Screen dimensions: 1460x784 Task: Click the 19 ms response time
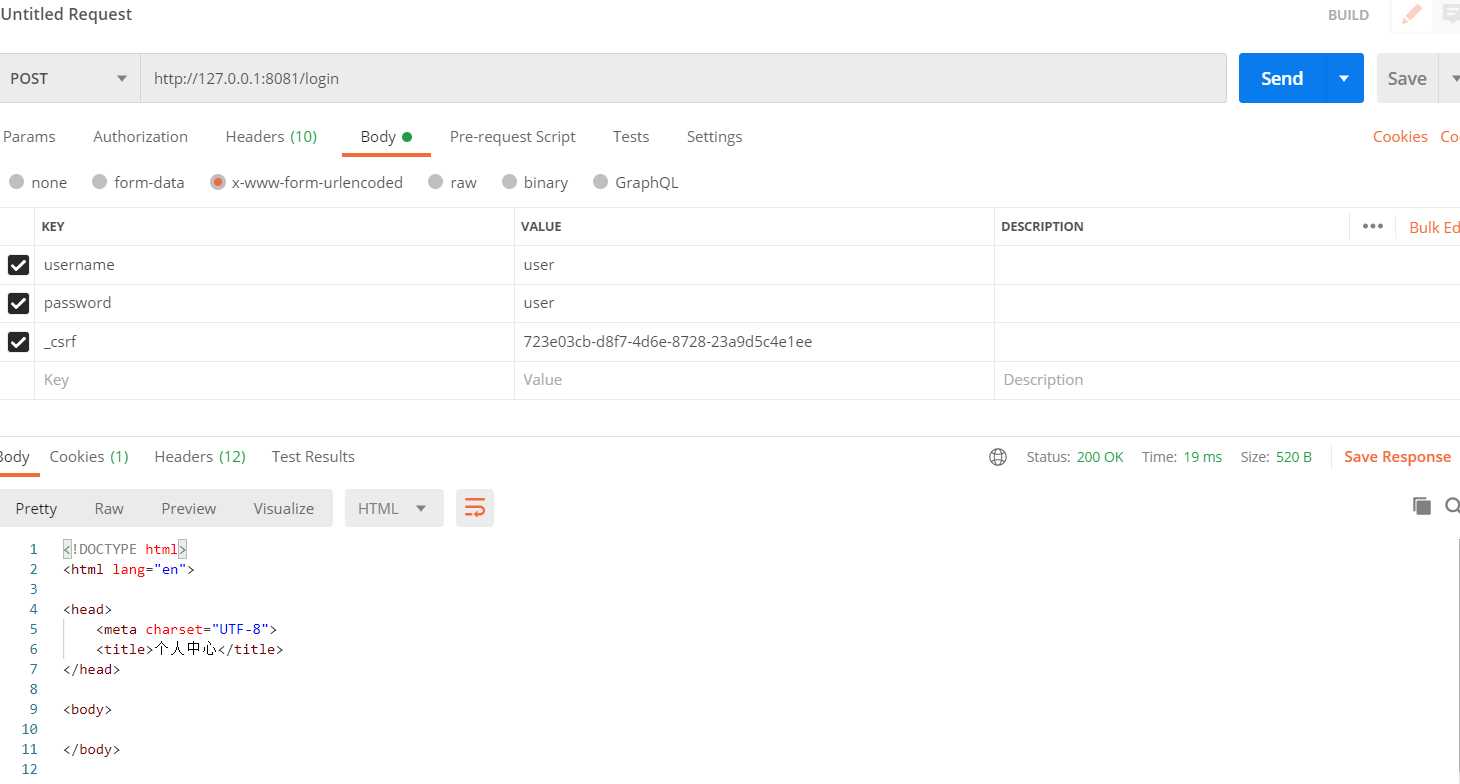1203,457
